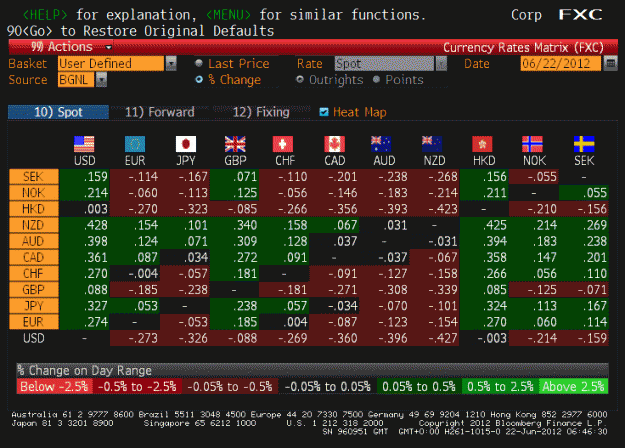Click the HKD Hong Kong flag icon

coord(482,144)
